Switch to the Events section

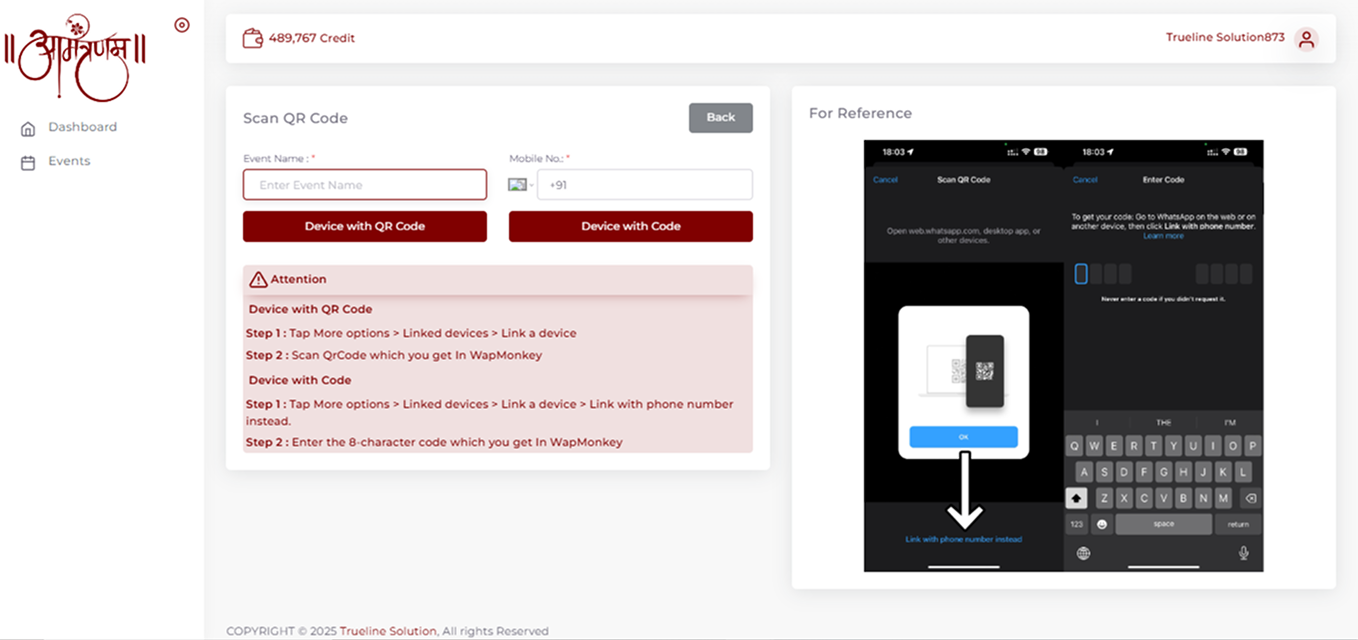point(69,161)
